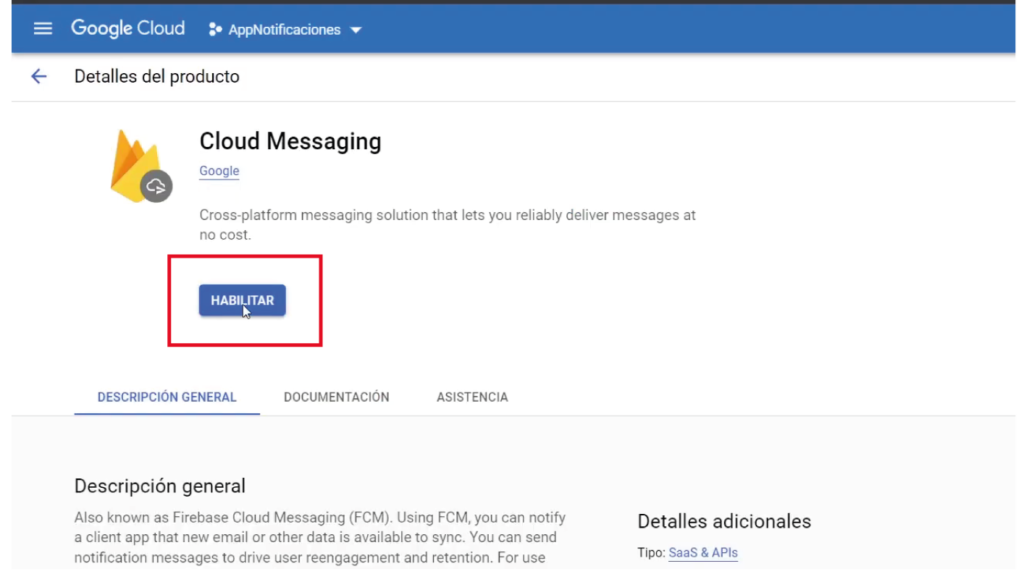1024x574 pixels.
Task: Switch to the DOCUMENTACIÓN tab
Action: click(336, 397)
